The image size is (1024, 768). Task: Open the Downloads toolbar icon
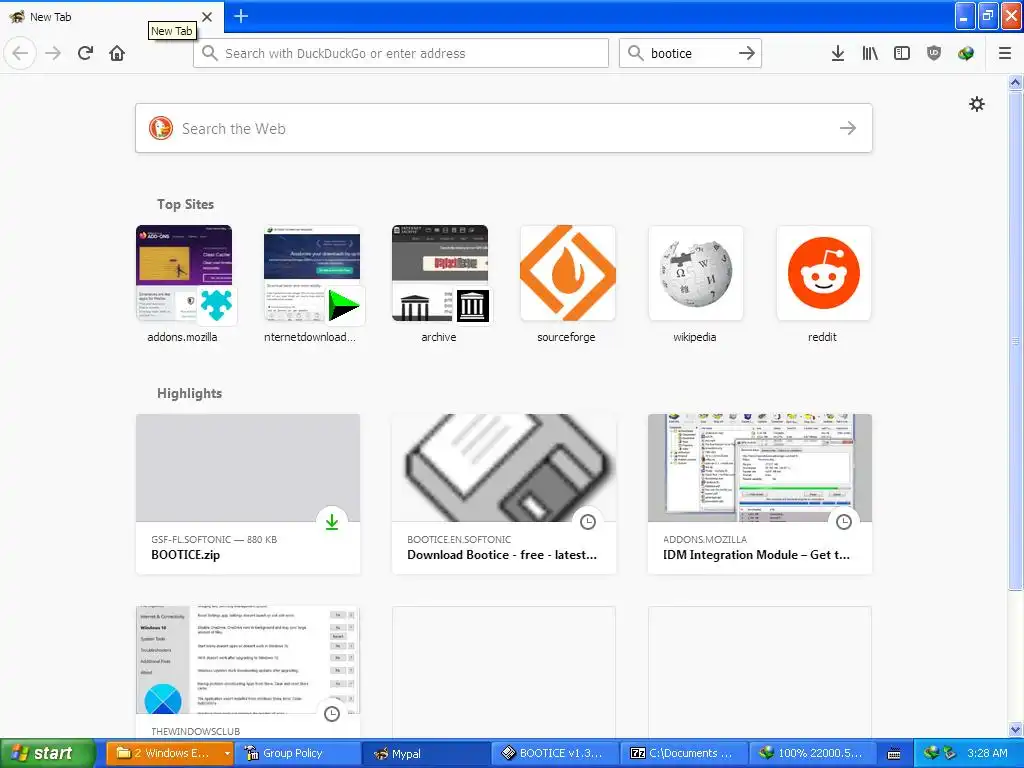838,54
